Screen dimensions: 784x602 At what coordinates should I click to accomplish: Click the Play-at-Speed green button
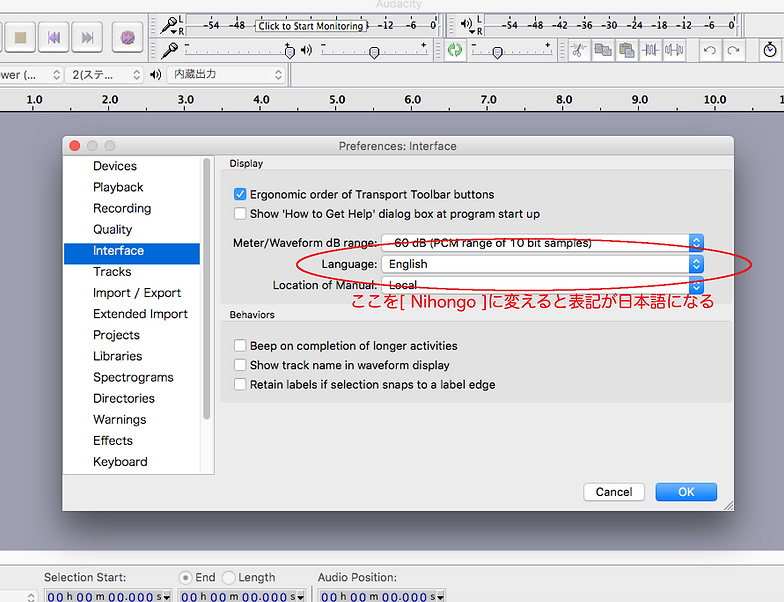tap(454, 50)
